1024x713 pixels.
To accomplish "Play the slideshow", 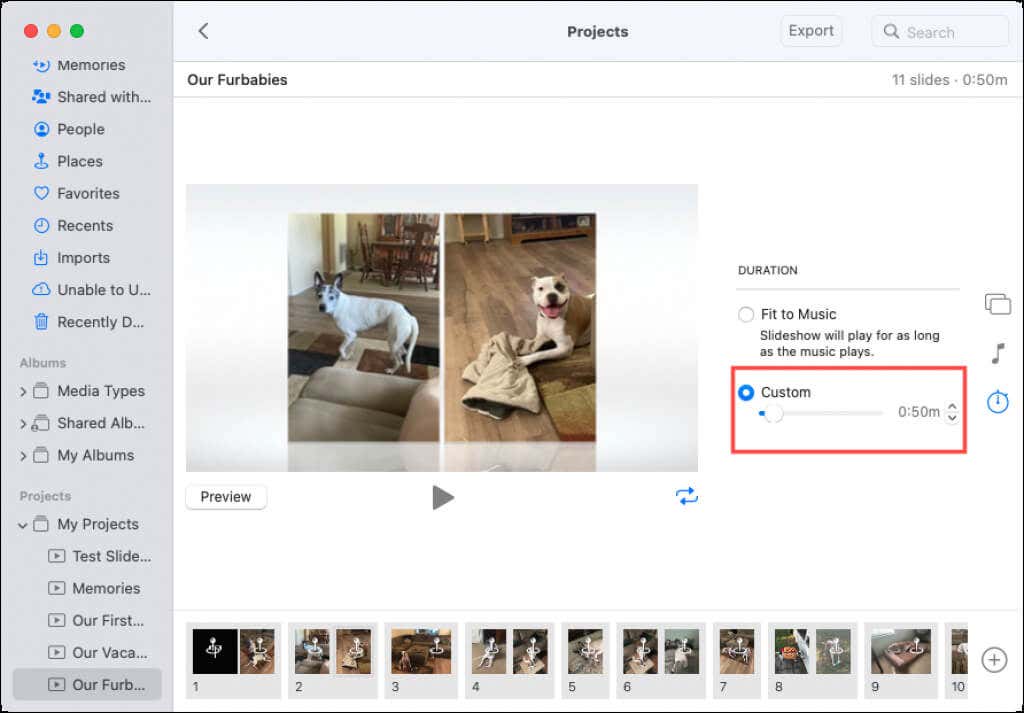I will 443,498.
